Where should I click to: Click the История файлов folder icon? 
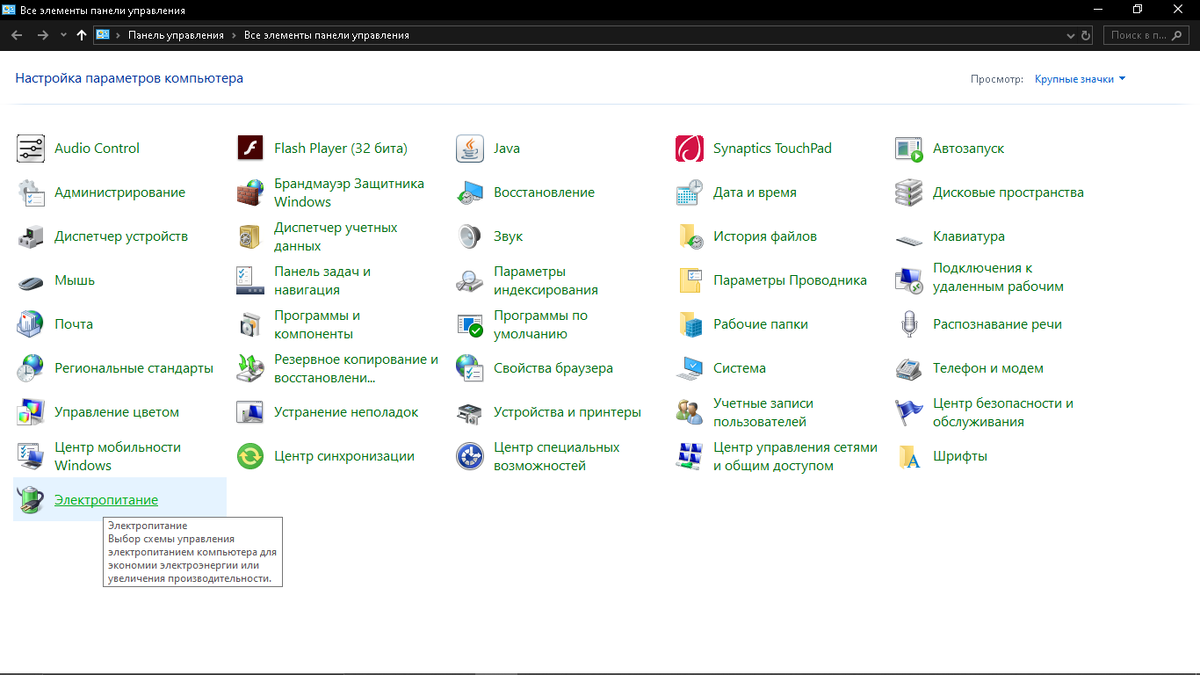point(689,236)
